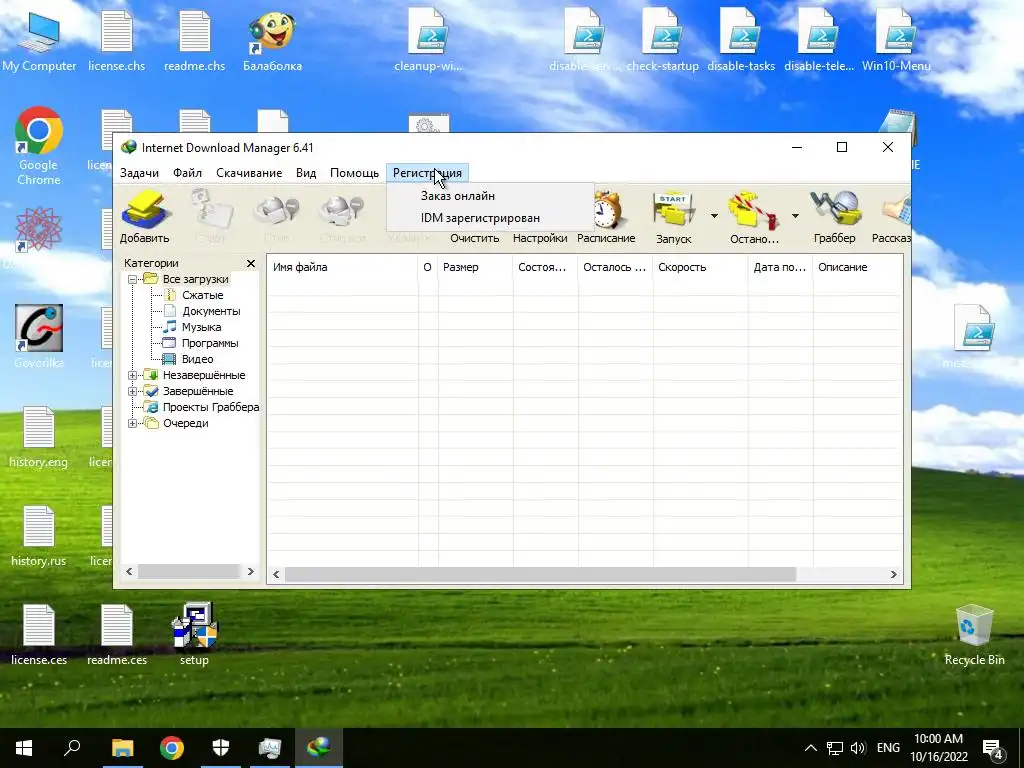Select Проекты Граббера tree item

(x=211, y=408)
